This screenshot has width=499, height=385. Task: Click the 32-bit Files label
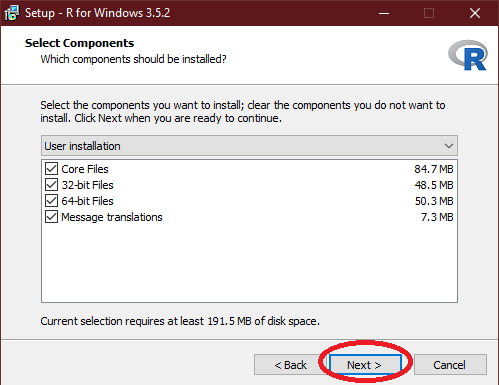88,185
